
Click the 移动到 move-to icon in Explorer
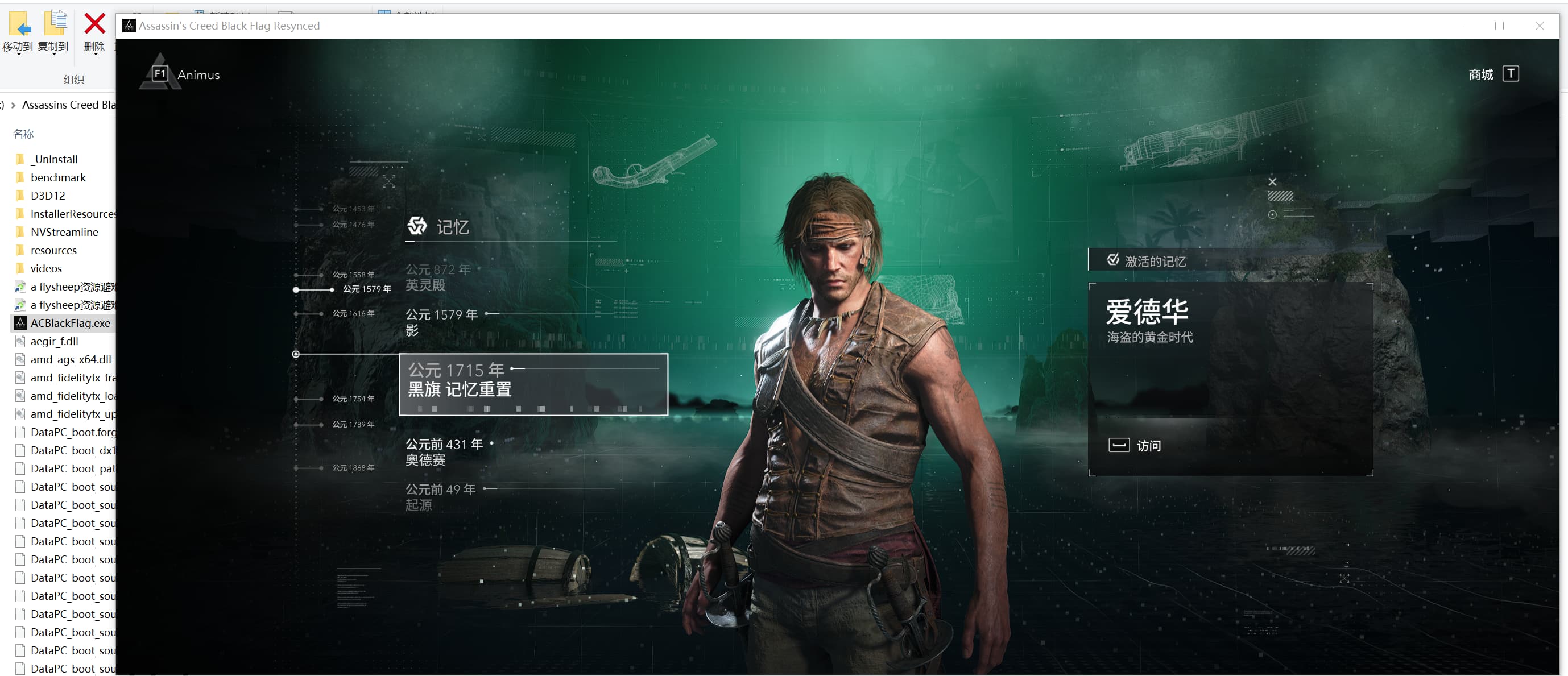[19, 24]
